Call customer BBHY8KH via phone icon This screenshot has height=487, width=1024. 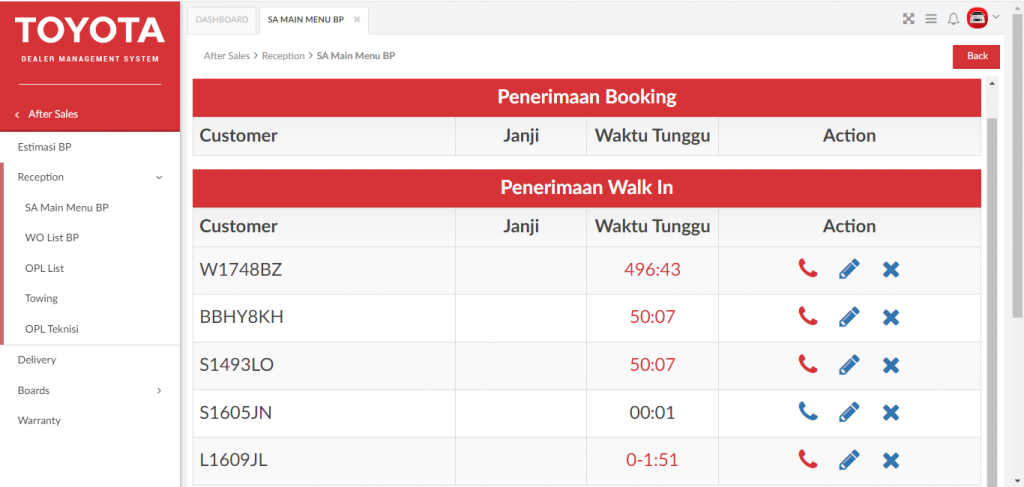(807, 316)
